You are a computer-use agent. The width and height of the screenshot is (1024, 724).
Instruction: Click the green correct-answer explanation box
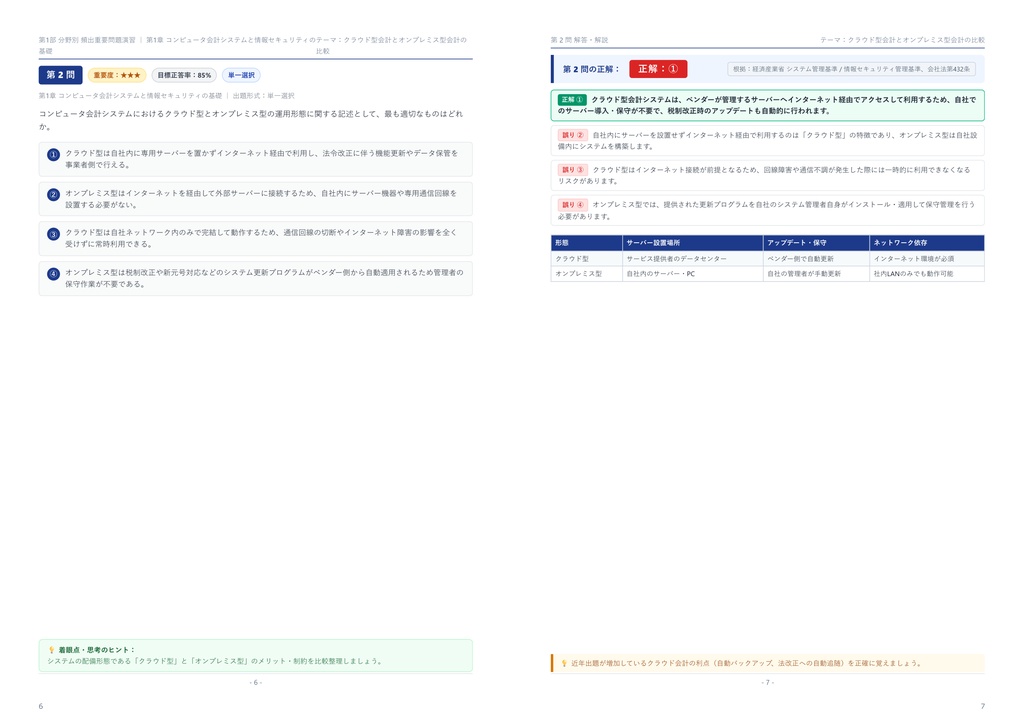[767, 105]
